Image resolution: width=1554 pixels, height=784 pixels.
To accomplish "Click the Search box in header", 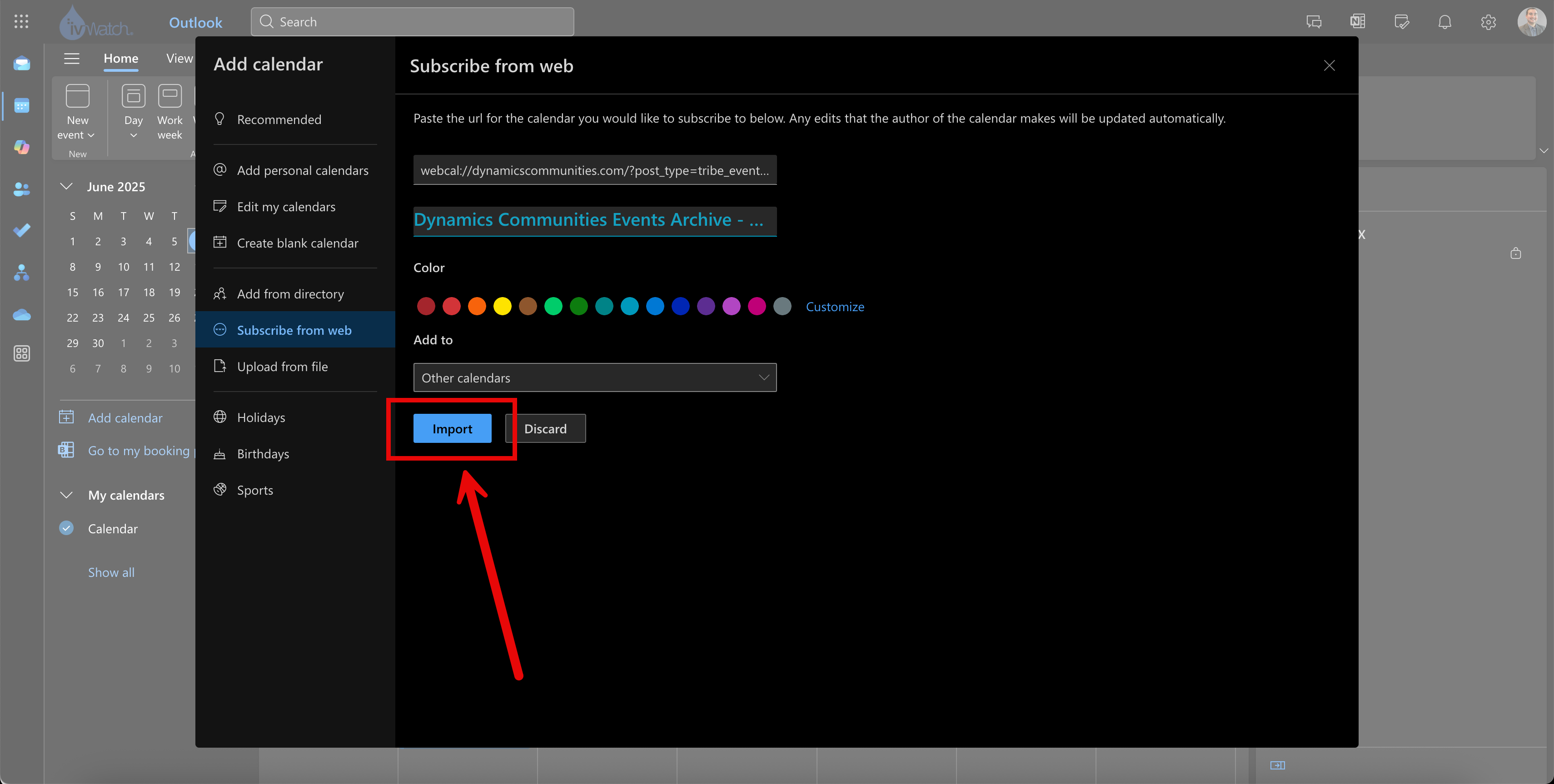I will click(412, 22).
